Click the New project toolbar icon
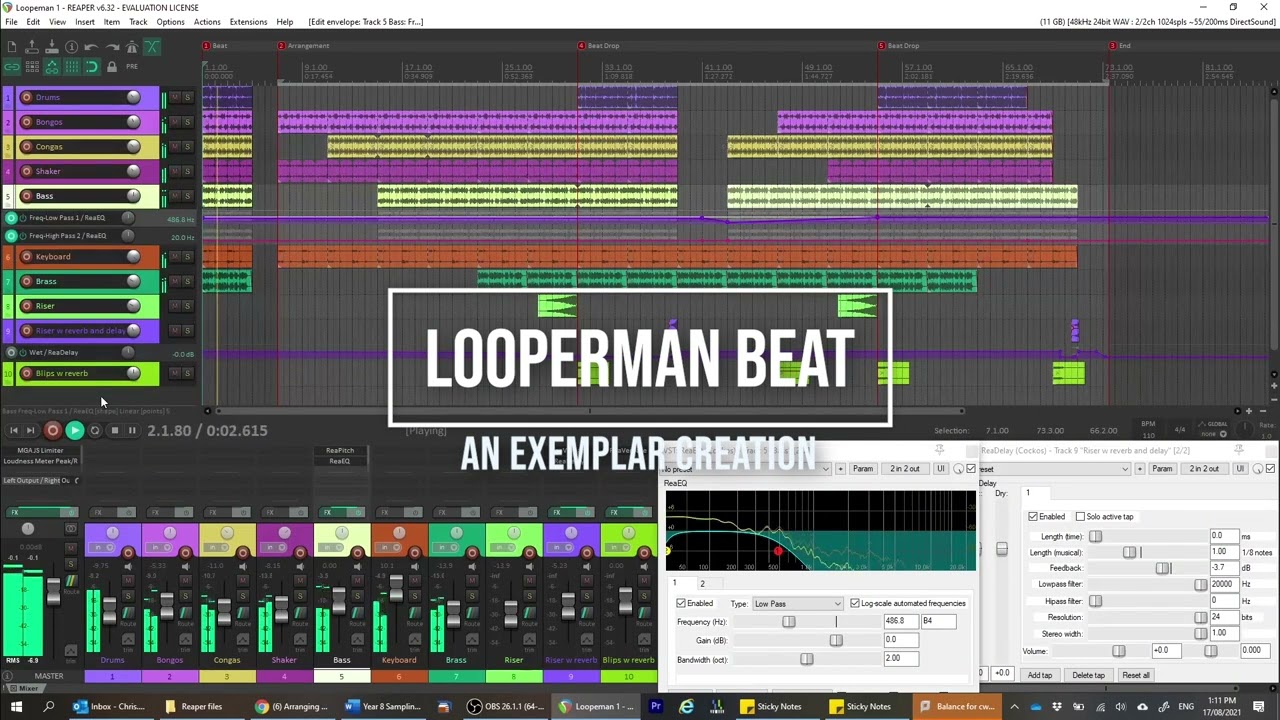Viewport: 1280px width, 720px height. click(12, 47)
